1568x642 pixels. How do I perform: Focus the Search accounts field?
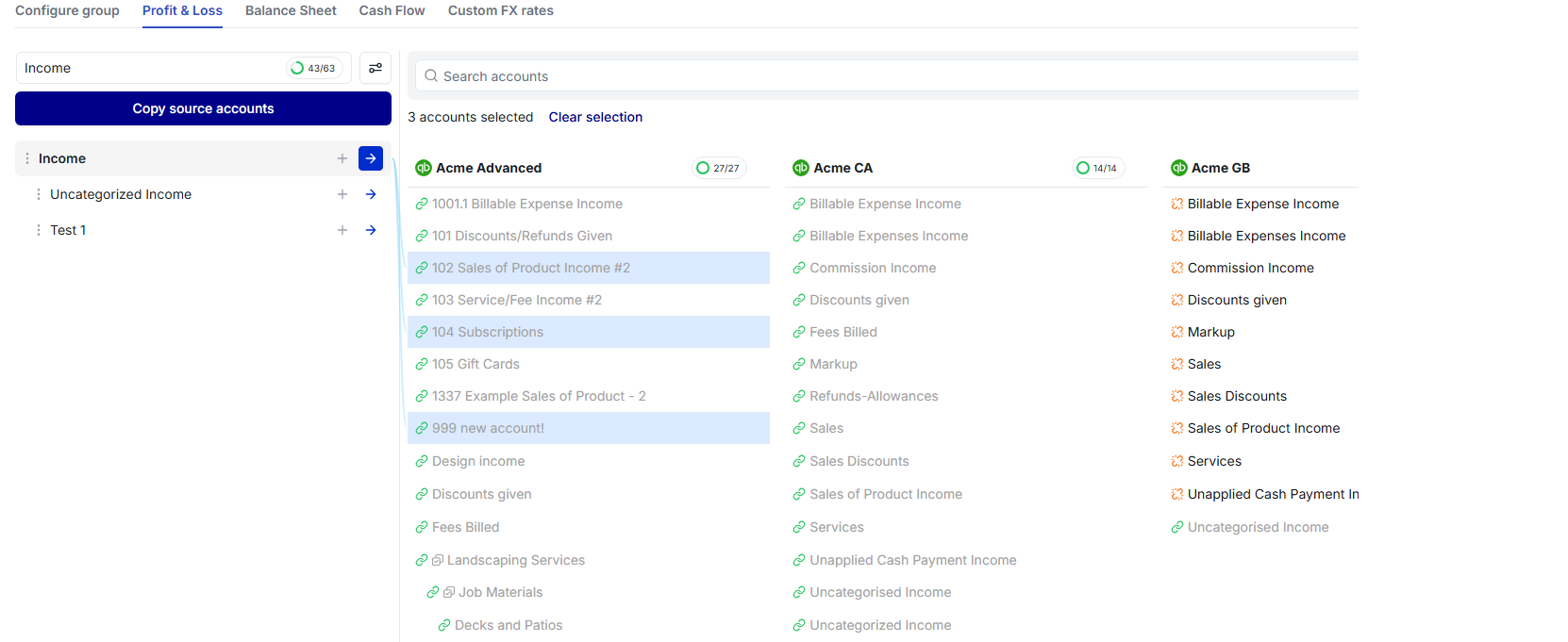tap(887, 75)
